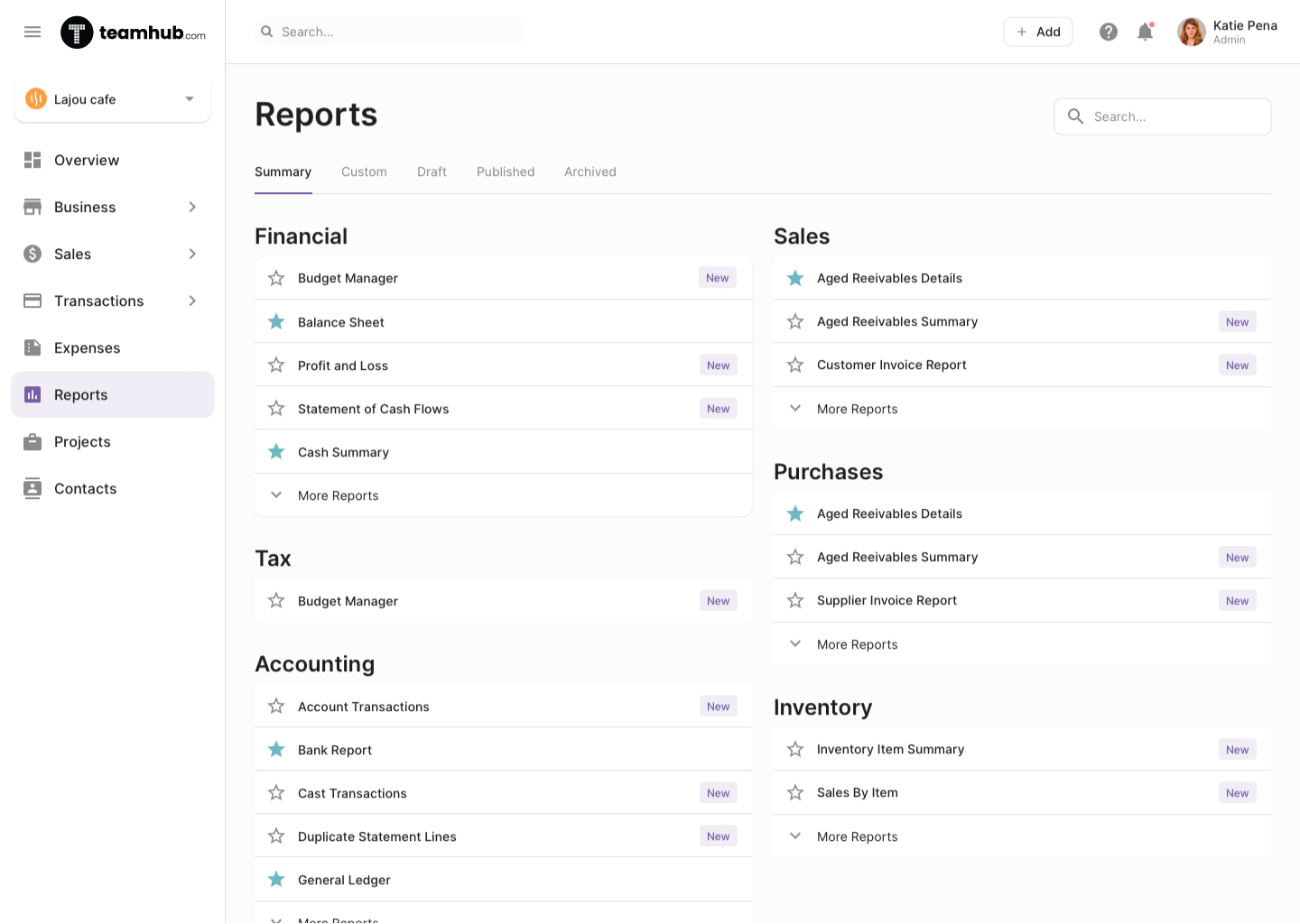Star the Profit and Loss report
The height and width of the screenshot is (924, 1300).
click(276, 365)
